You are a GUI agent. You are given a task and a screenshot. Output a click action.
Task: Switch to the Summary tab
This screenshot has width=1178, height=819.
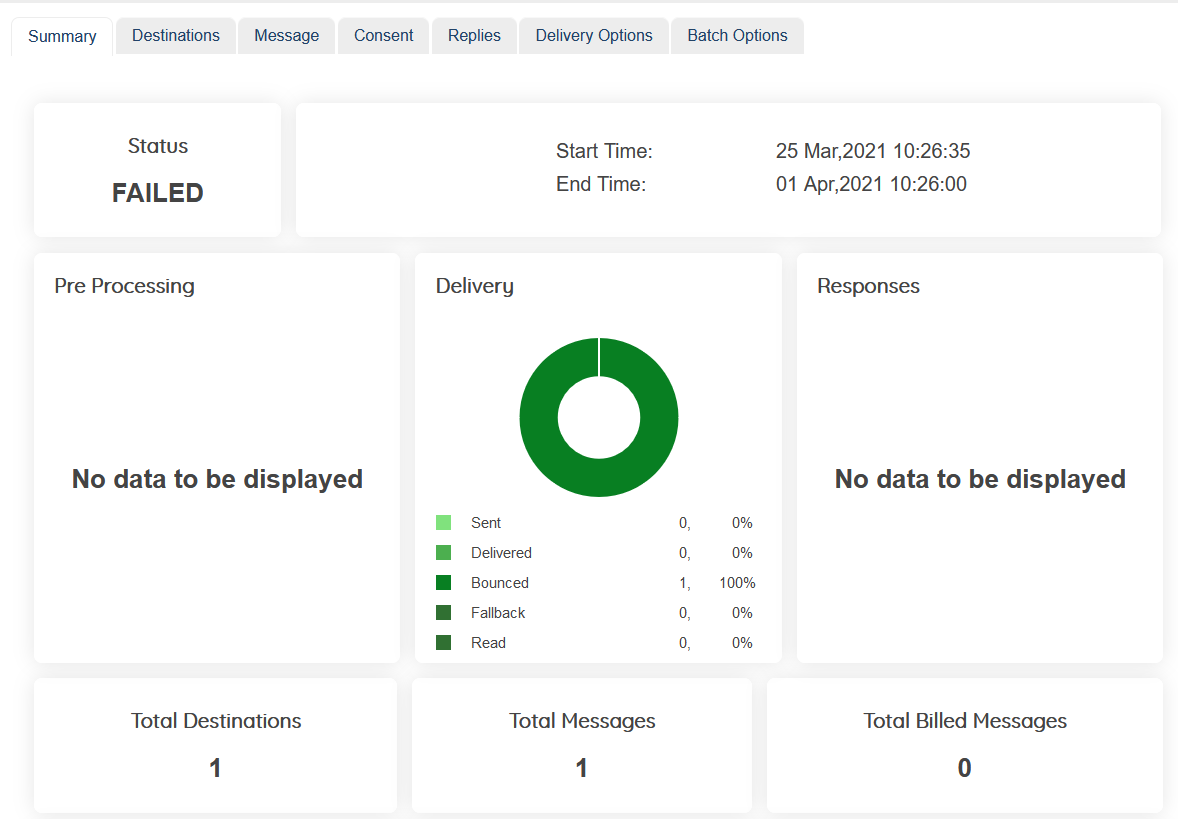coord(62,37)
